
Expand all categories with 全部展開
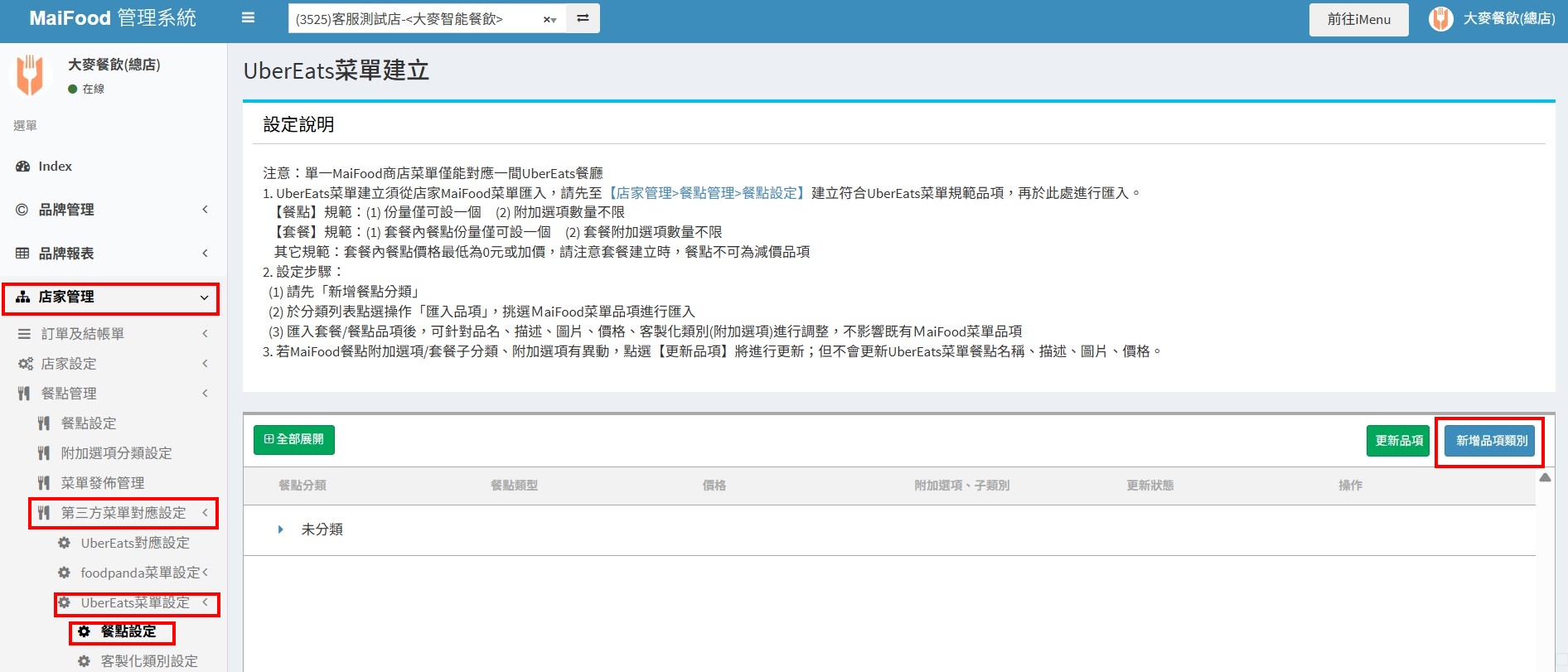click(294, 440)
